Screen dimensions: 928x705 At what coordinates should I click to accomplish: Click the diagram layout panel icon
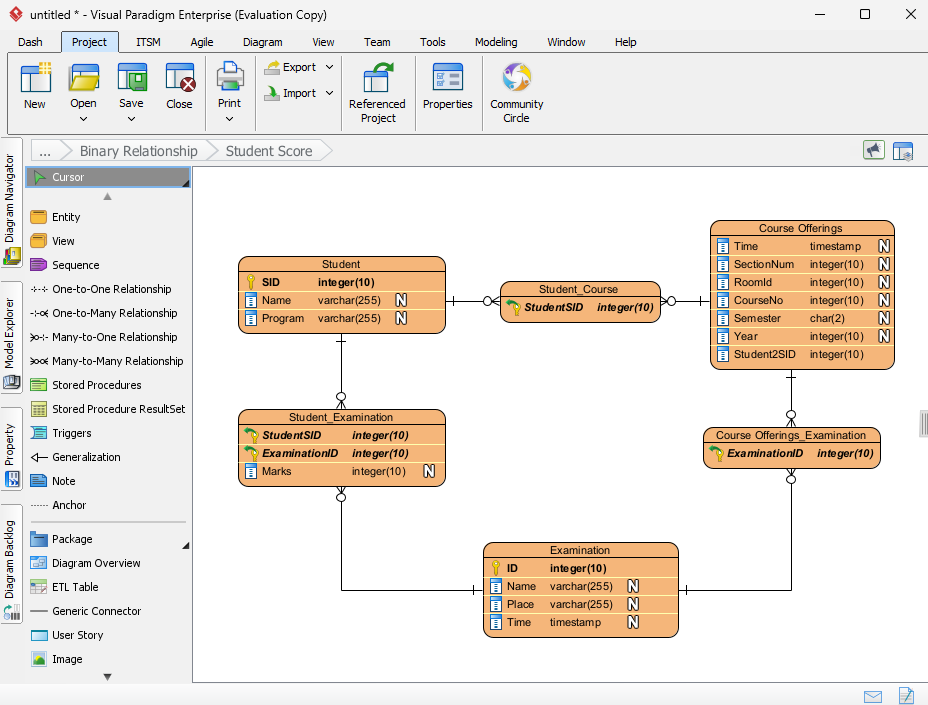(x=903, y=151)
